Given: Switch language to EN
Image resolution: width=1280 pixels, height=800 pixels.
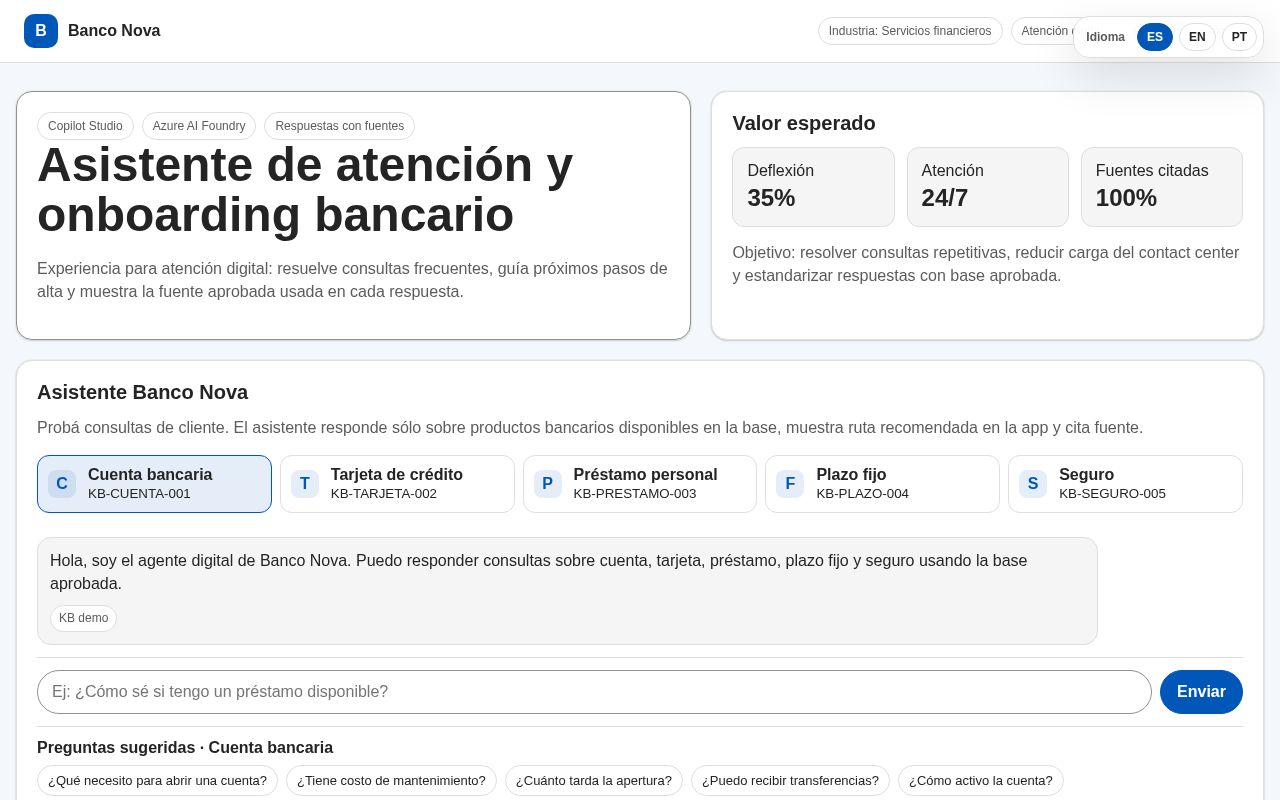Looking at the screenshot, I should point(1197,37).
